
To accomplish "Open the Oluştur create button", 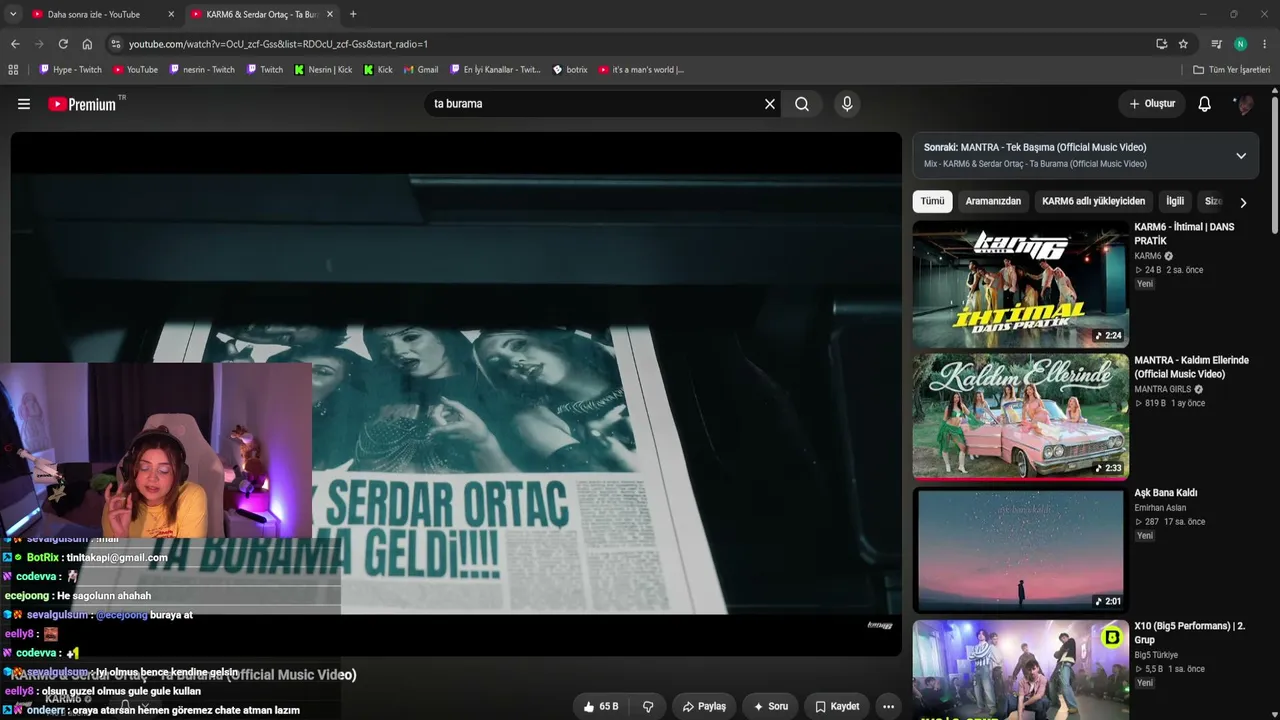I will [x=1152, y=104].
